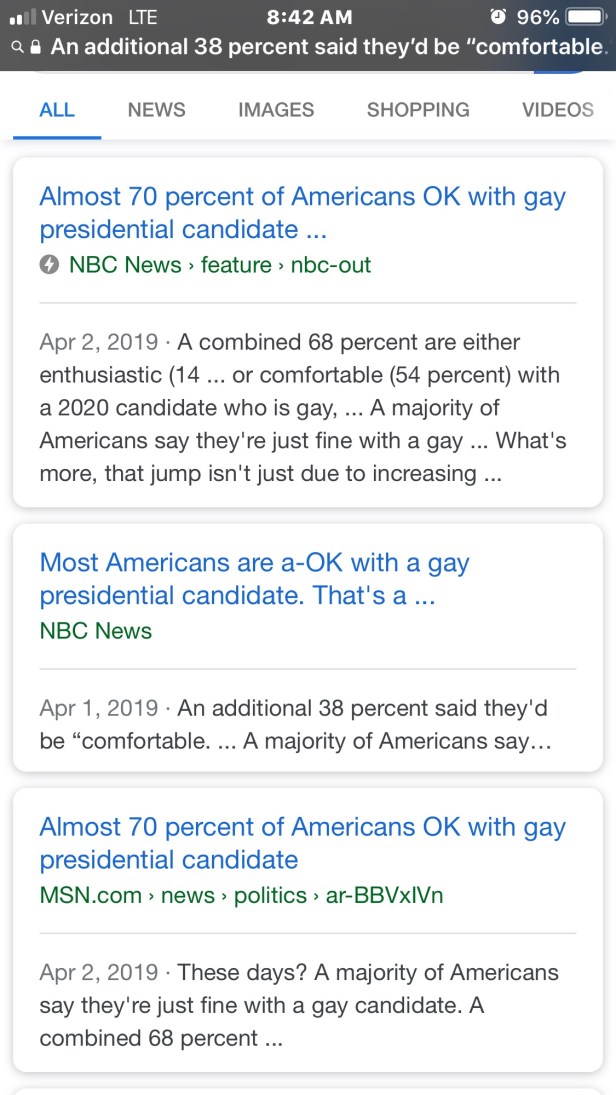Open the IMAGES tab

[x=276, y=110]
